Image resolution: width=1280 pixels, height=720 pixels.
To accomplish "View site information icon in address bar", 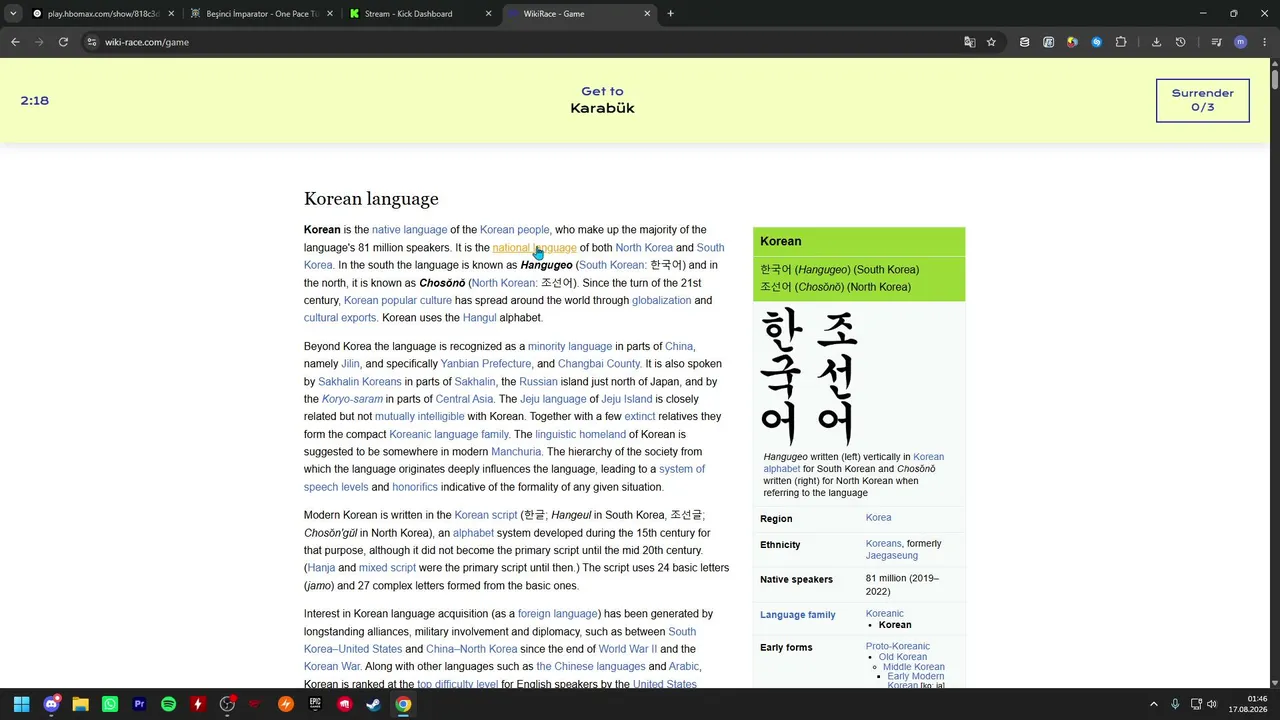I will coord(91,42).
